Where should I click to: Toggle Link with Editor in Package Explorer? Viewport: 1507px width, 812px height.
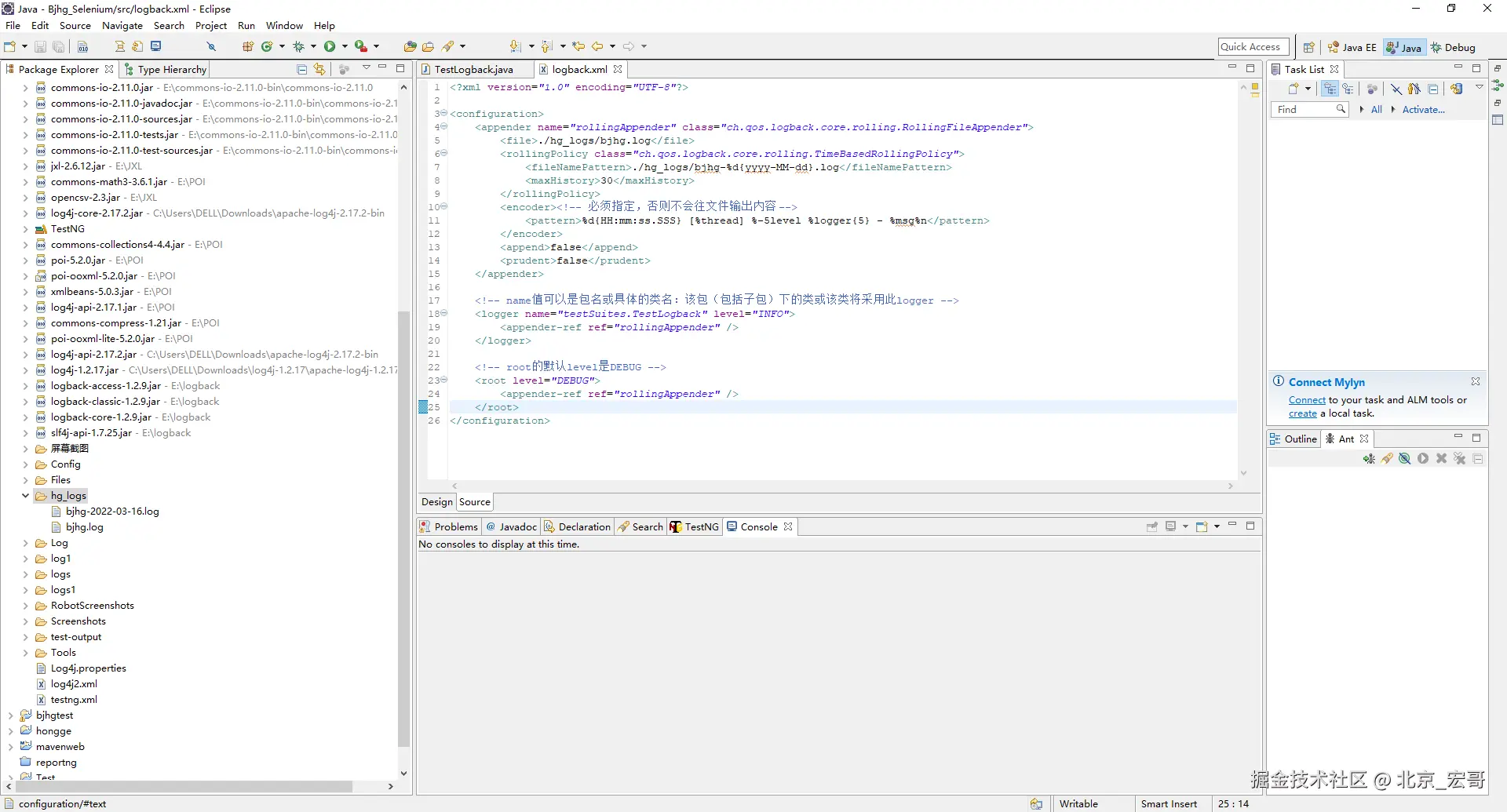click(x=319, y=70)
